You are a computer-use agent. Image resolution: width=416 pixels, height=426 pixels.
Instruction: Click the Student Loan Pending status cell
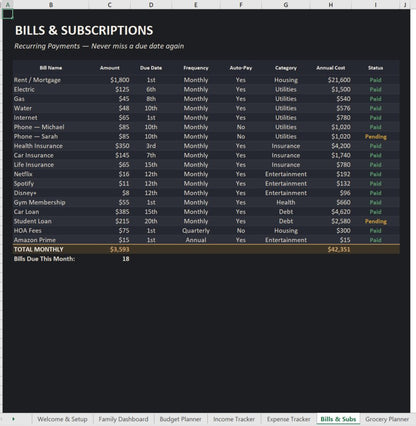(376, 221)
